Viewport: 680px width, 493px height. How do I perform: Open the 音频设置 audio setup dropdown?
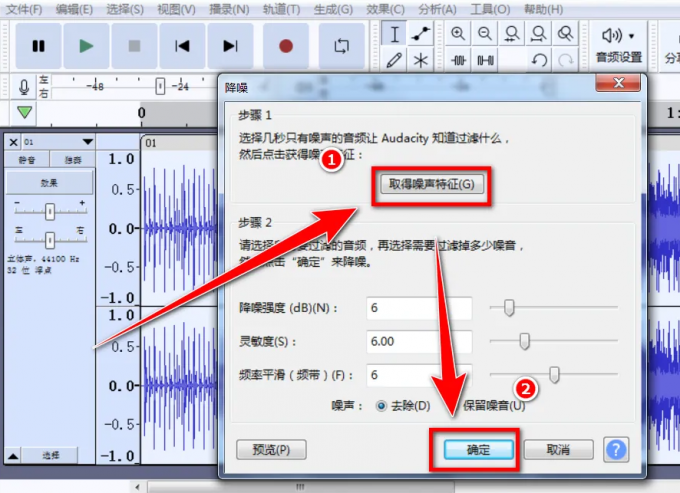coord(618,45)
